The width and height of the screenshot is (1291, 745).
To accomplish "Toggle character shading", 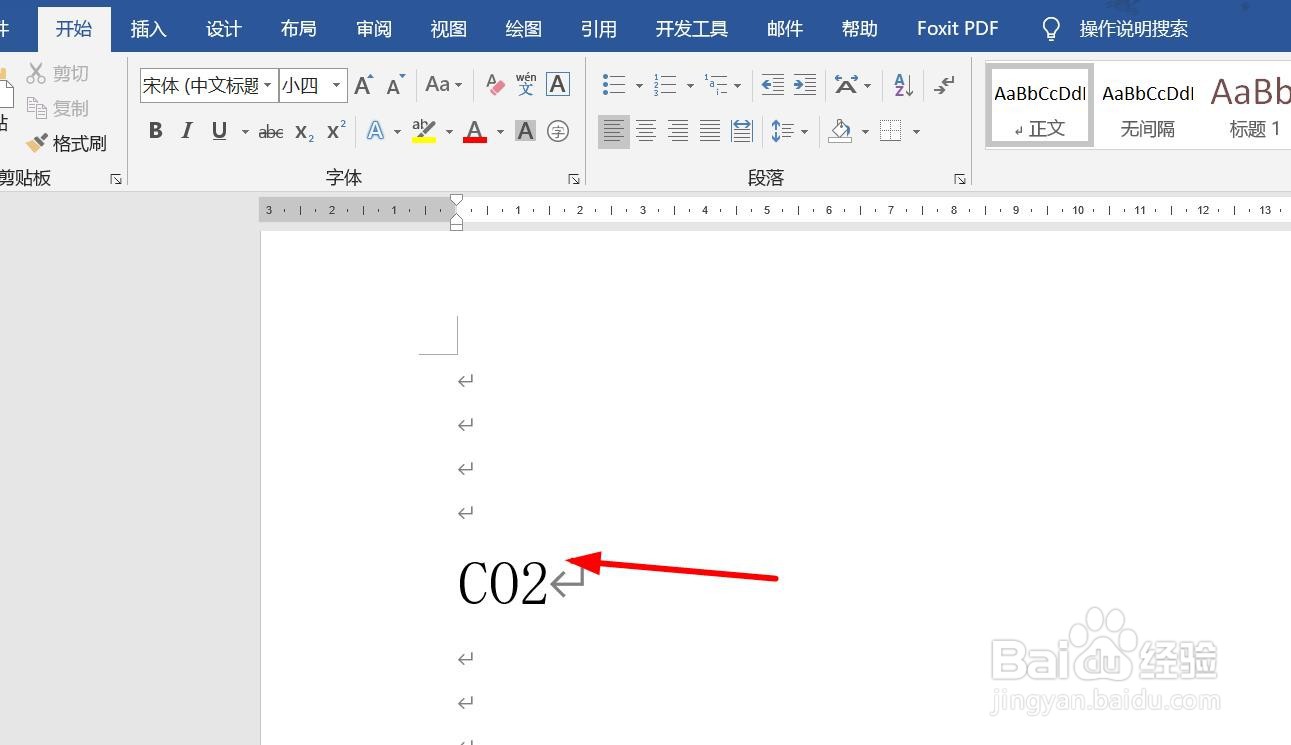I will tap(525, 131).
